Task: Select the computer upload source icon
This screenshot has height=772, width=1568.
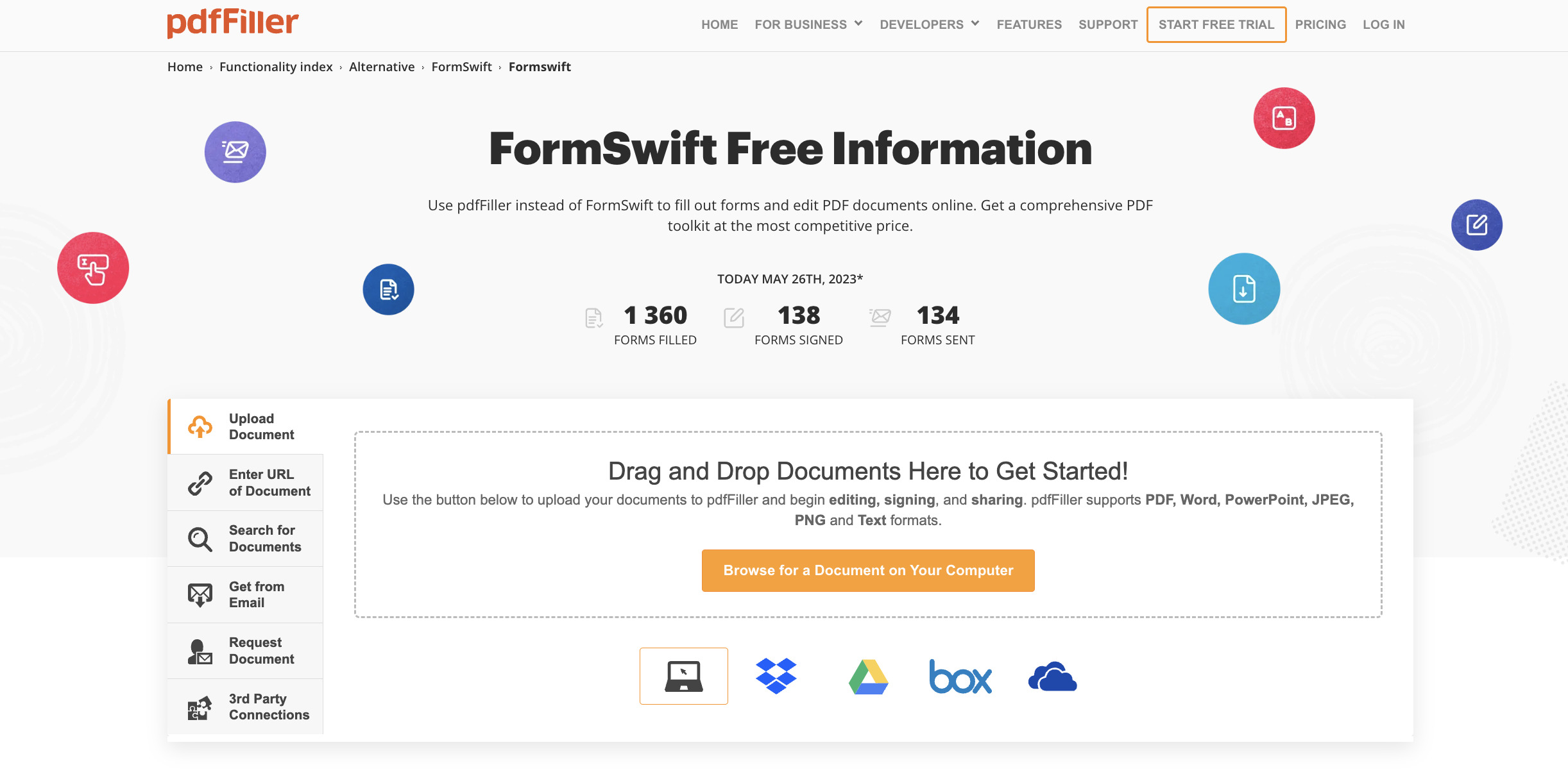Action: tap(683, 675)
